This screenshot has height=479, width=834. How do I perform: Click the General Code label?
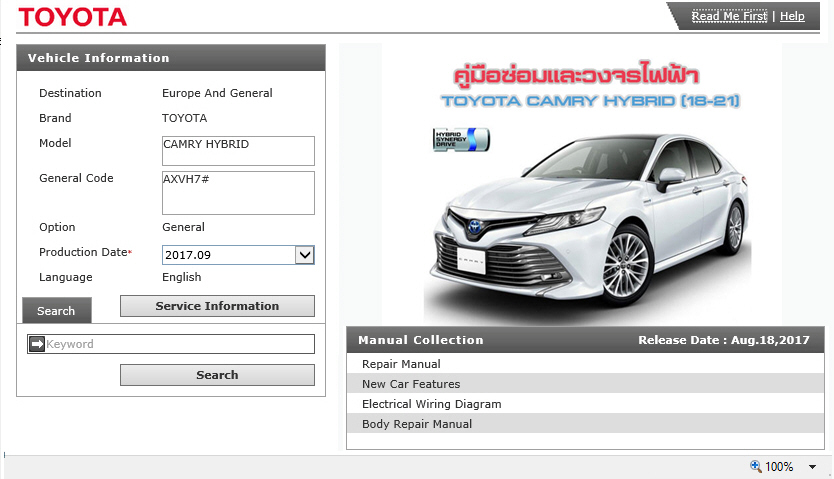pos(76,178)
